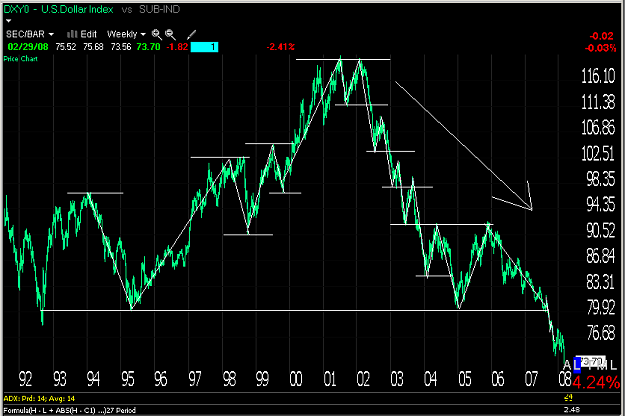Screen dimensions: 625x416
Task: Click the 106.86 price axis label
Action: coord(598,128)
